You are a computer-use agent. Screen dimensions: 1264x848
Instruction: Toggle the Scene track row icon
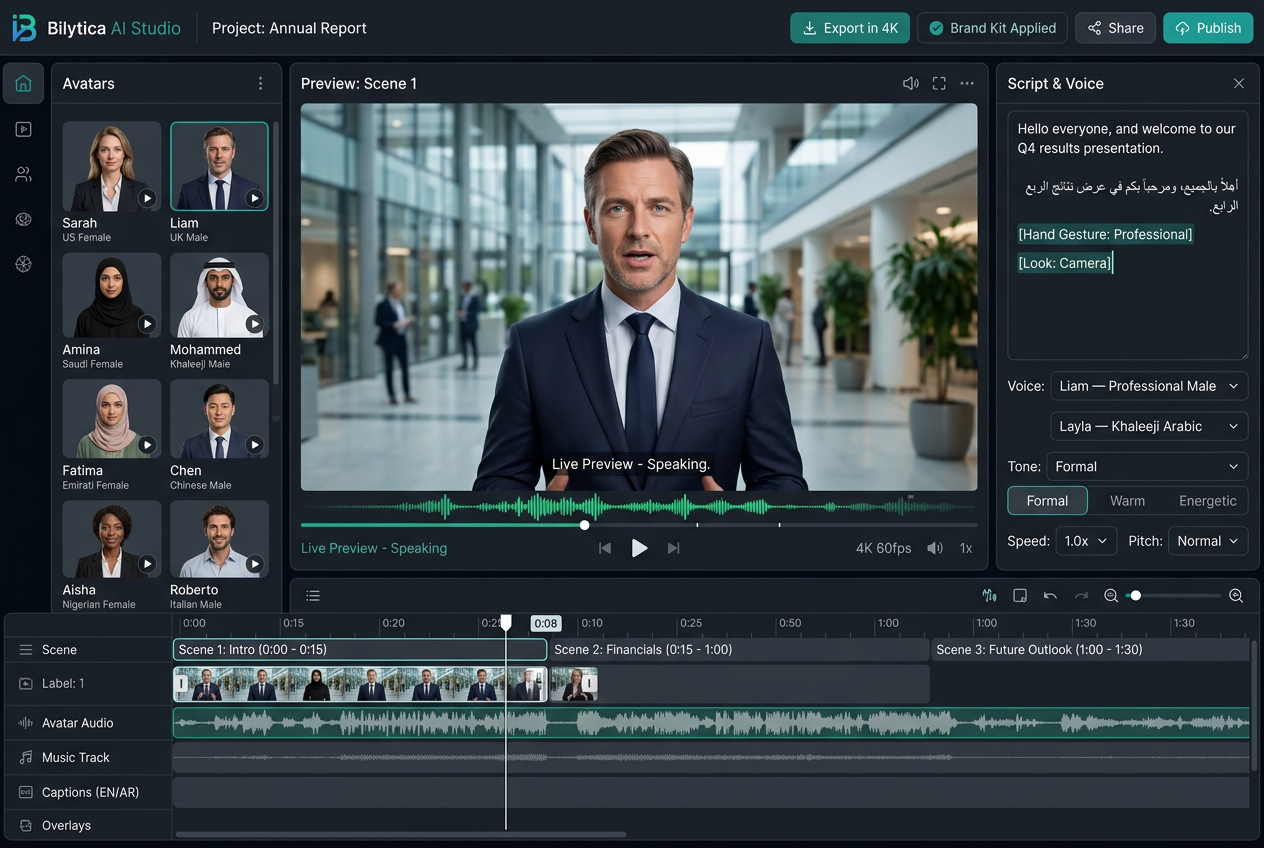point(25,650)
